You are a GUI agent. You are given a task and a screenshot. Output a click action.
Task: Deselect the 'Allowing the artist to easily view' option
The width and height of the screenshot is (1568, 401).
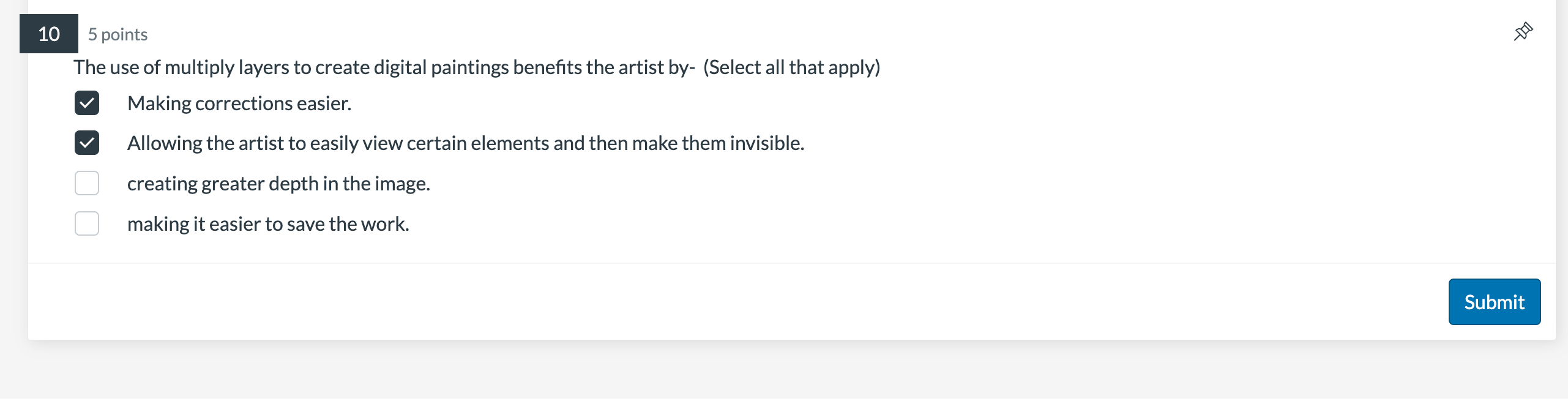pos(87,143)
